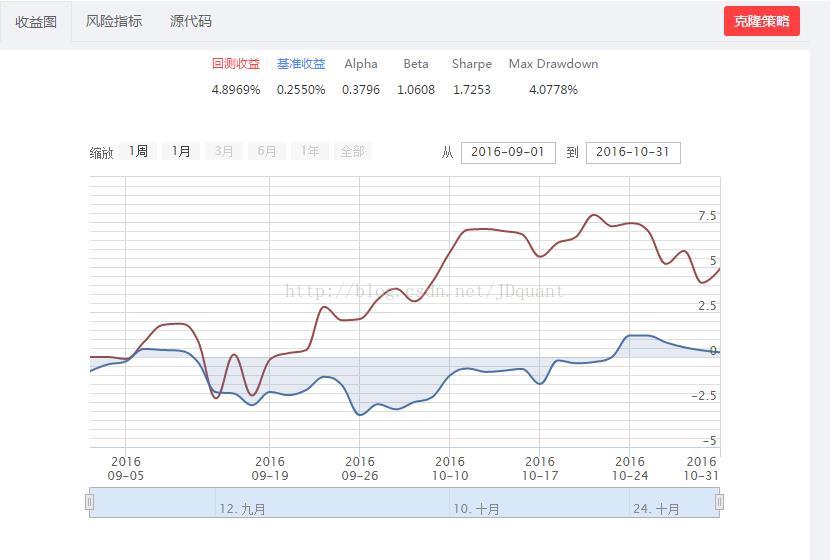Click the x-axis label 2016 09-19
830x560 pixels.
pos(270,468)
